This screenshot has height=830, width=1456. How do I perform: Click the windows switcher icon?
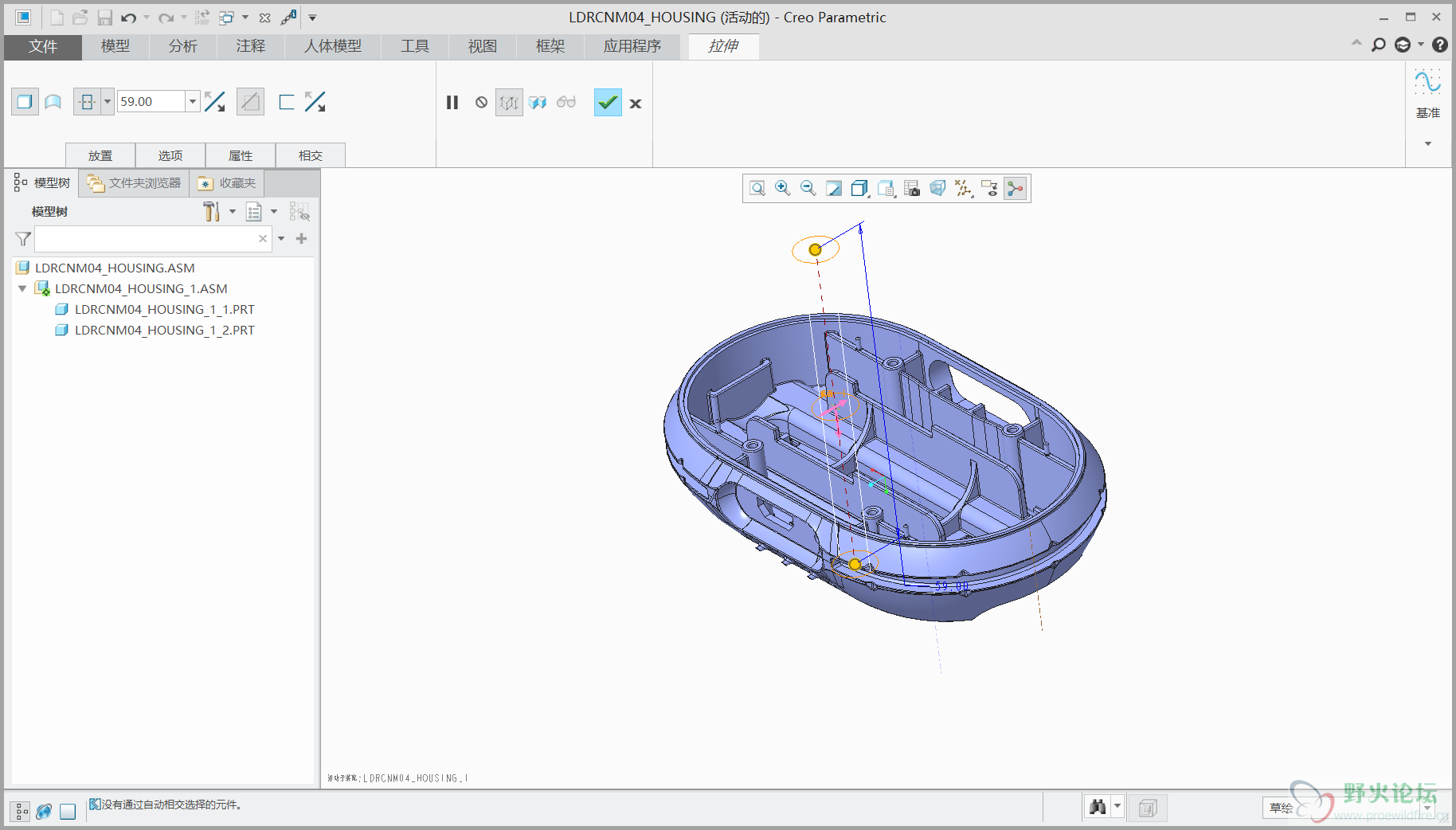click(226, 18)
